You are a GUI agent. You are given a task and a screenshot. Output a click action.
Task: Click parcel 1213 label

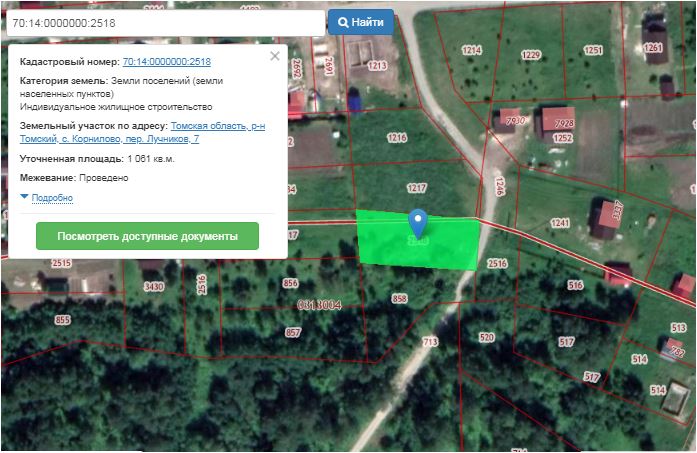(x=377, y=66)
